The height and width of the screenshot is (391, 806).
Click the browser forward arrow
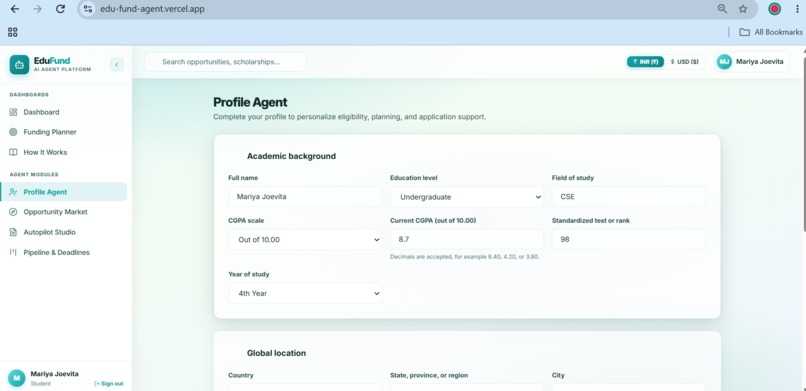tap(38, 9)
